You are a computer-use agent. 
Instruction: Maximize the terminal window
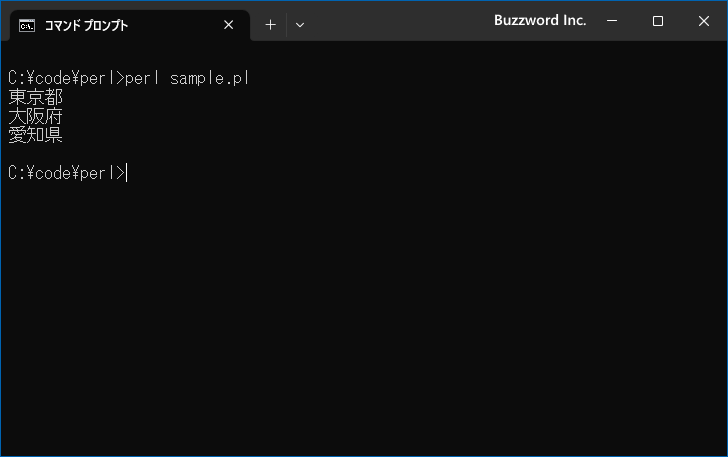[658, 21]
